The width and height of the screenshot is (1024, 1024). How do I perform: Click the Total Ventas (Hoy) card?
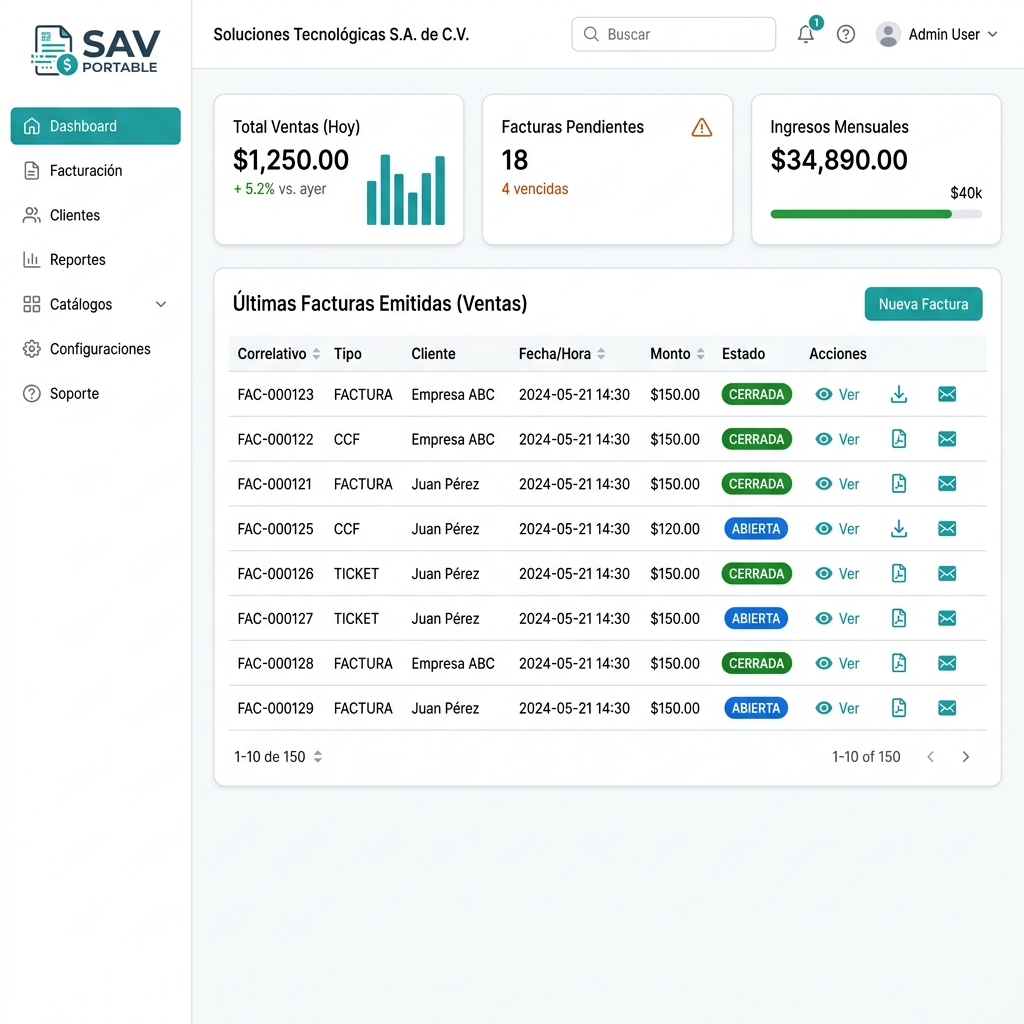click(339, 170)
